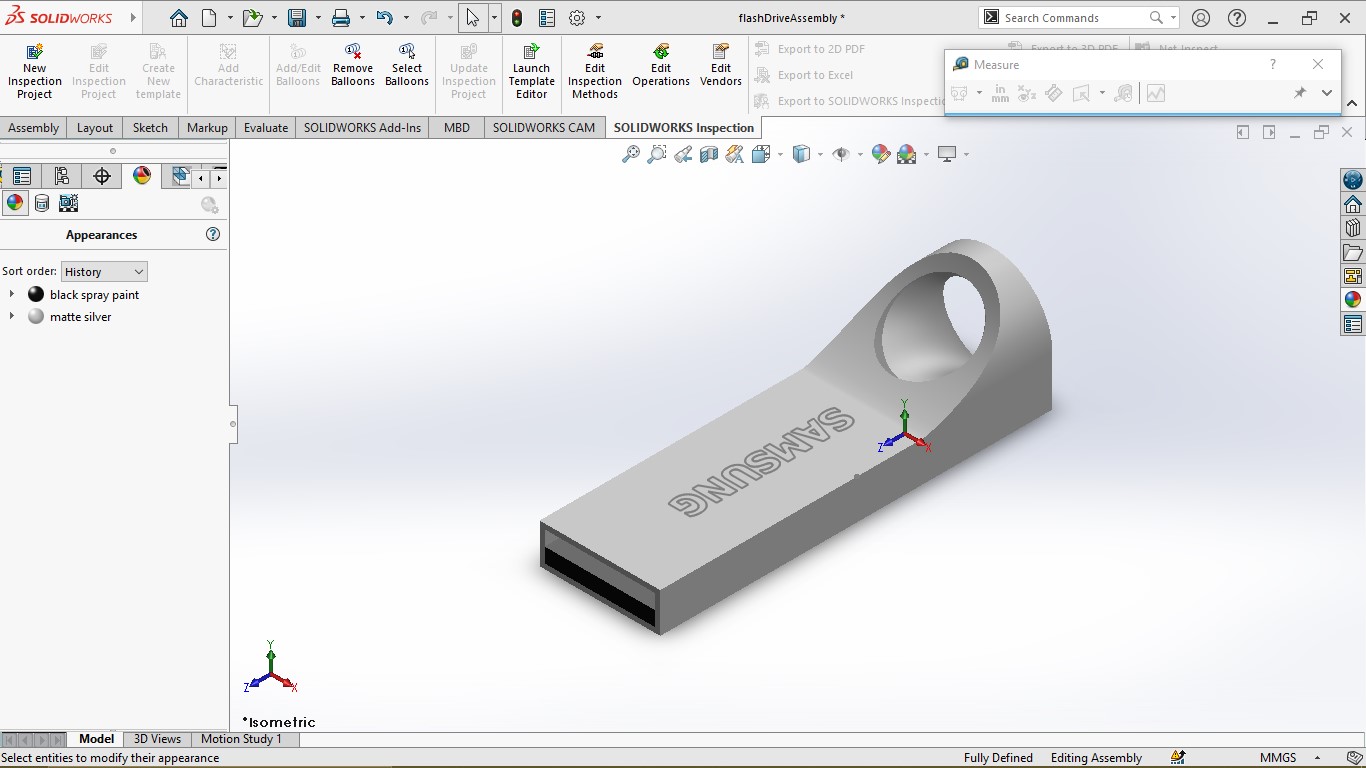Launch Template Editor
The image size is (1366, 768).
(532, 70)
